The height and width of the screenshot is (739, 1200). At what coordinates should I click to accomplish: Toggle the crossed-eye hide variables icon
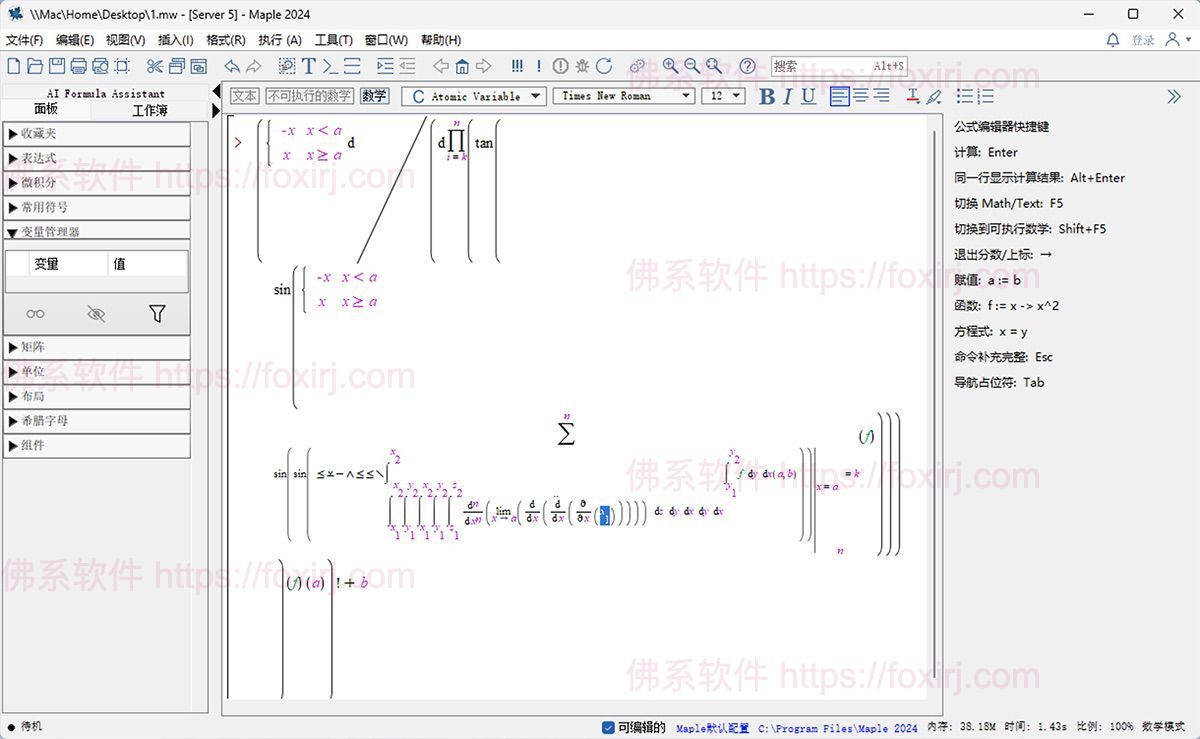tap(96, 314)
